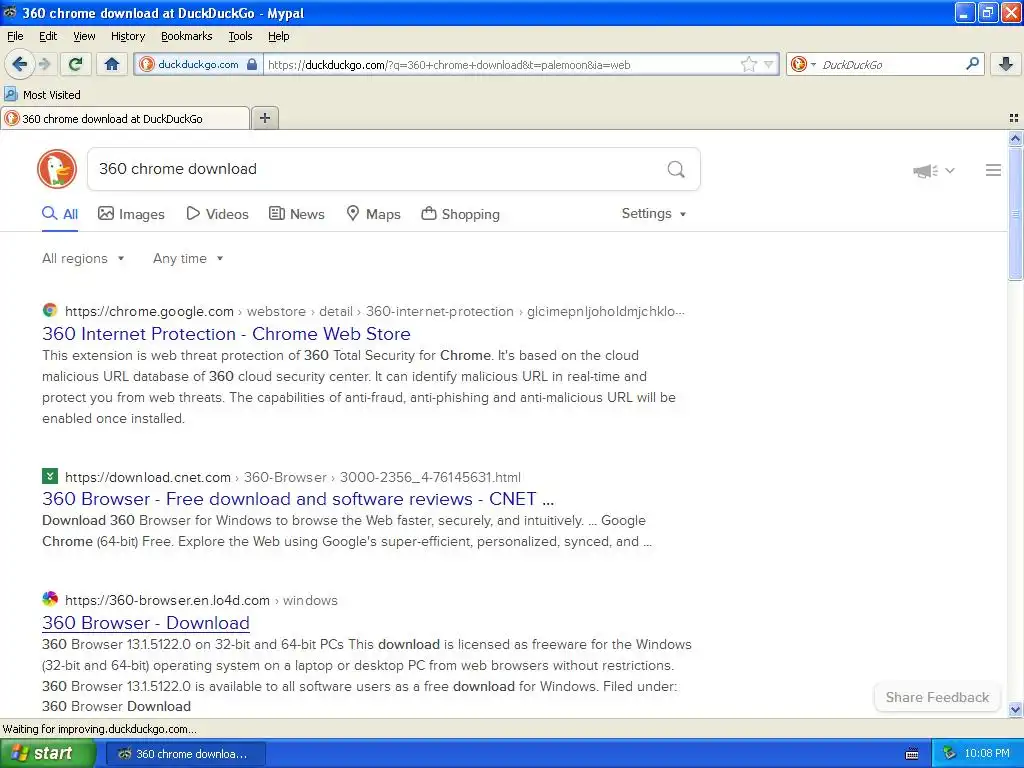Viewport: 1024px width, 768px height.
Task: Switch to the Images results tab
Action: point(131,214)
